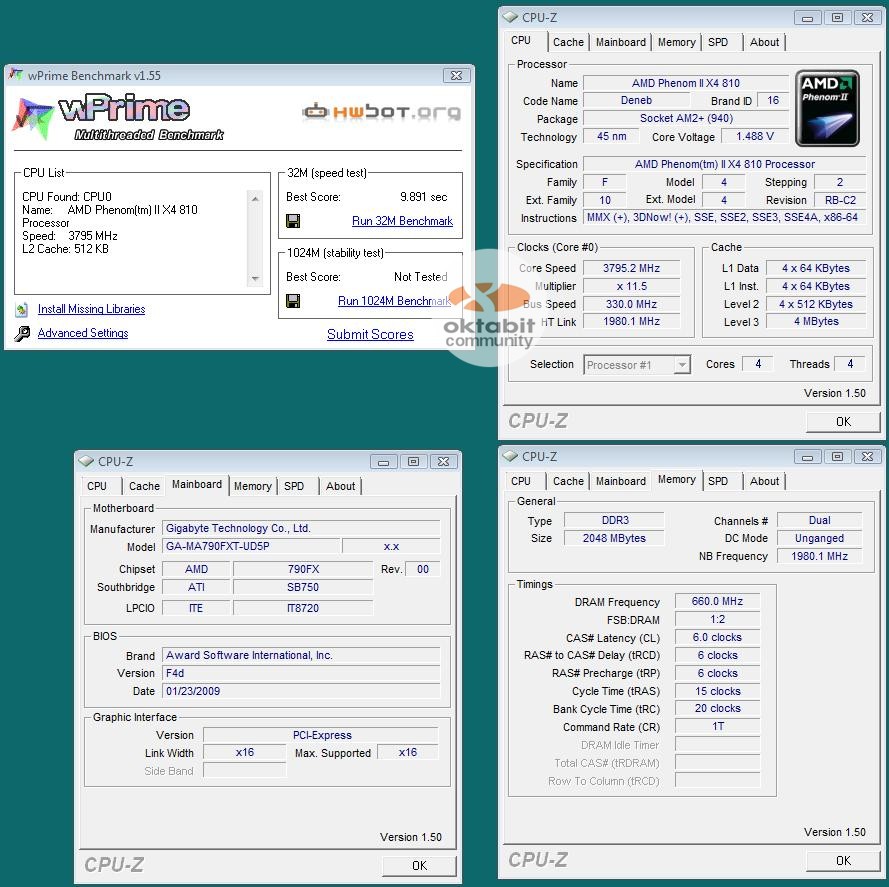Click Core Voltage value 1.488 V

point(755,136)
